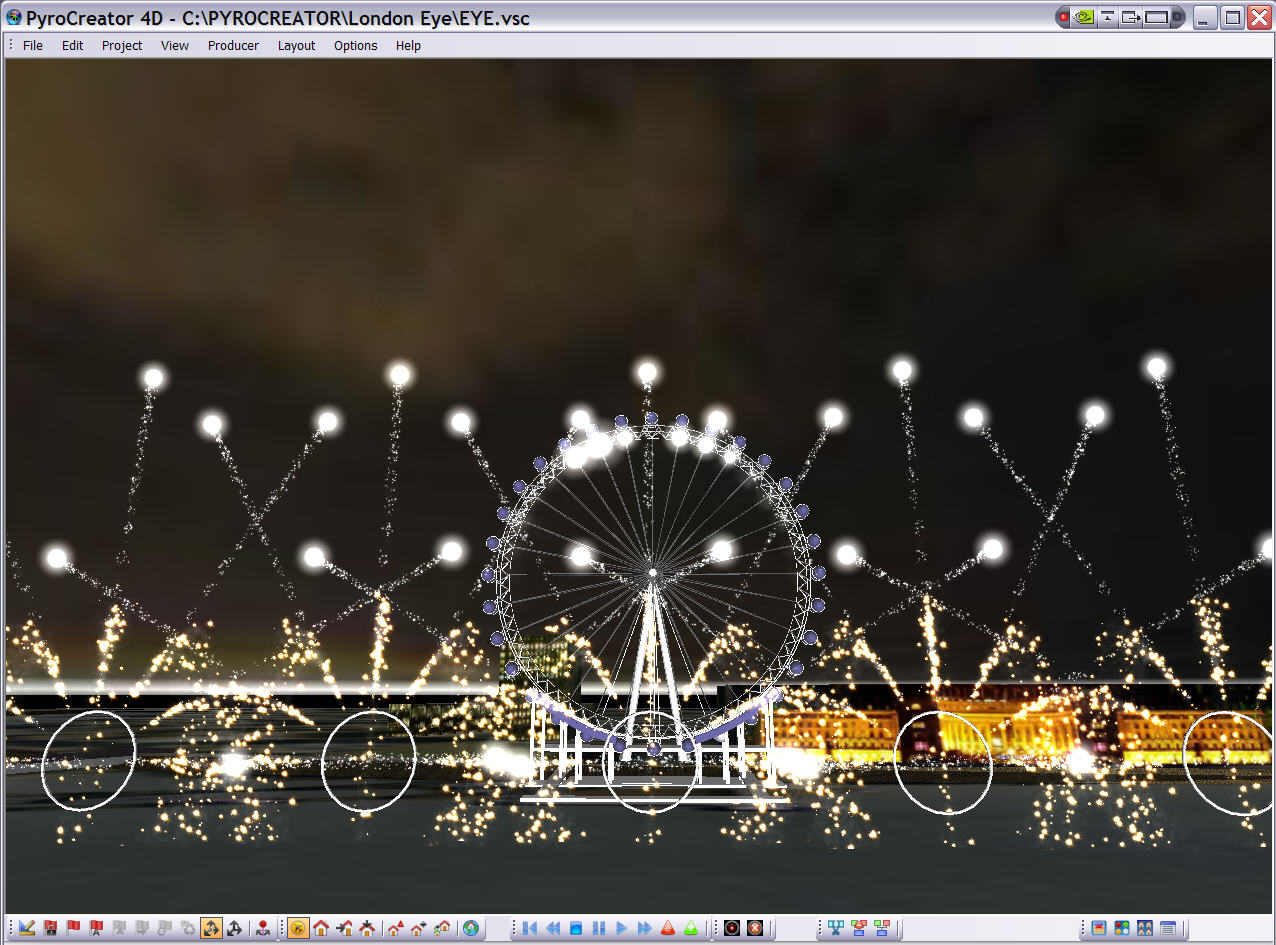Open the Options menu

coord(356,45)
